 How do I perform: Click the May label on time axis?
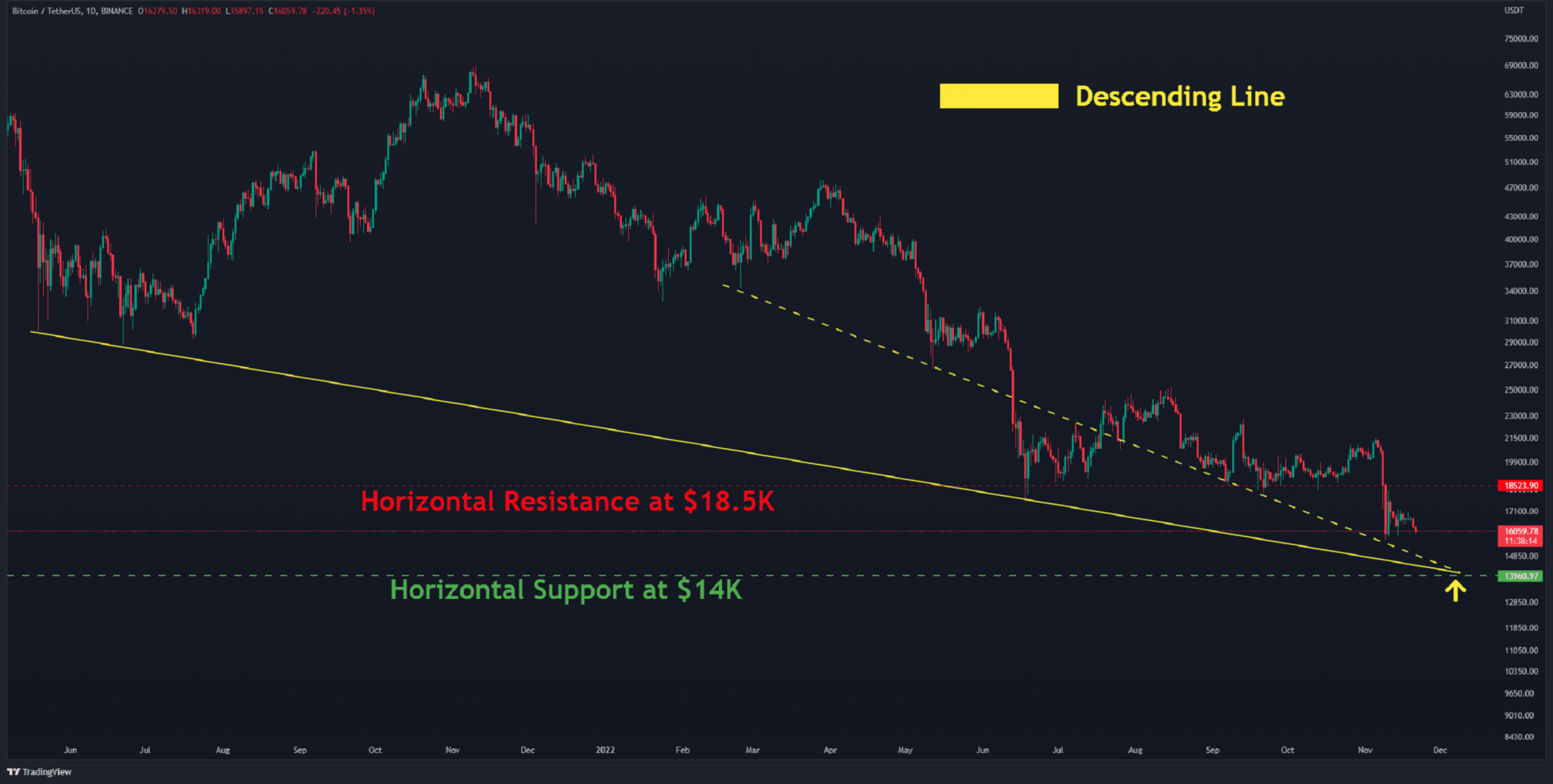pos(905,750)
